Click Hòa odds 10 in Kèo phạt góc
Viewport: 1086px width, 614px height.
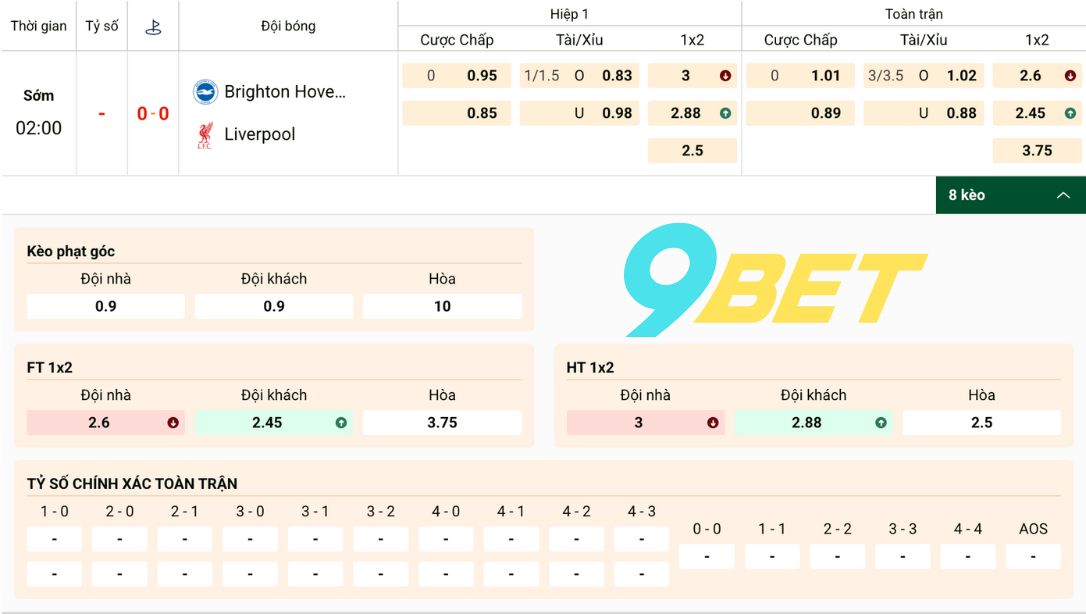(443, 306)
